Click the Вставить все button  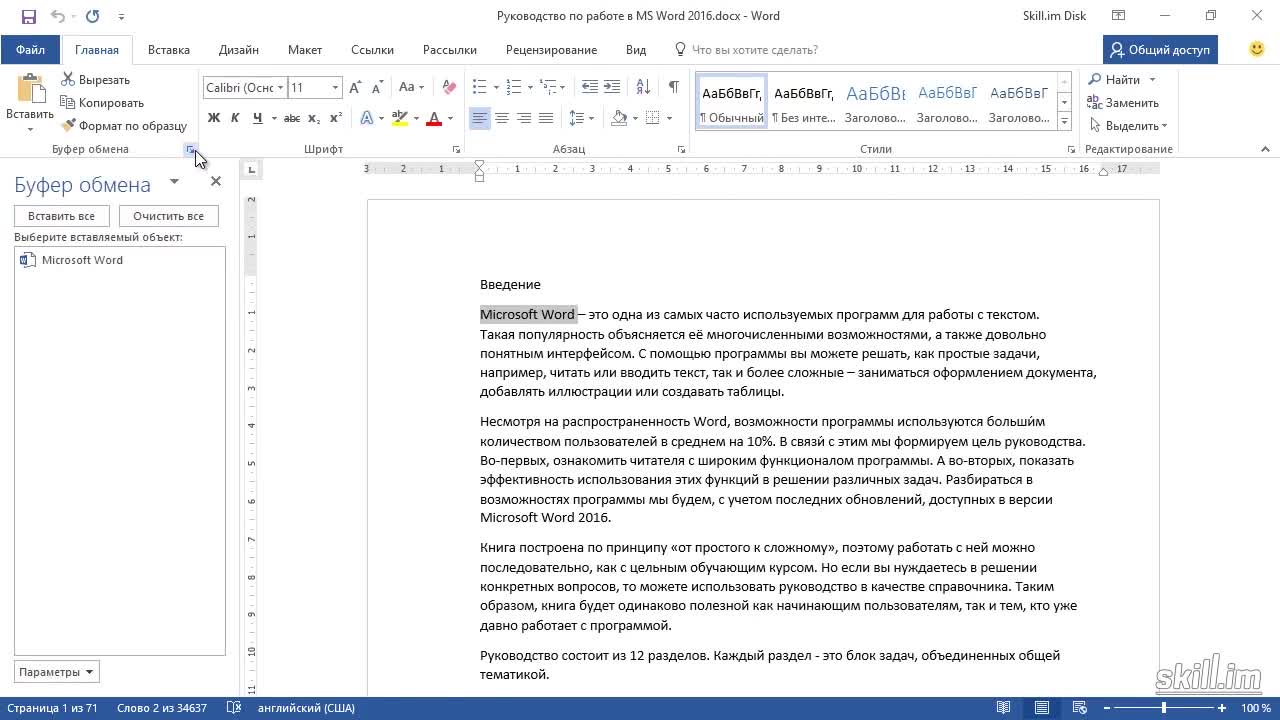[61, 216]
